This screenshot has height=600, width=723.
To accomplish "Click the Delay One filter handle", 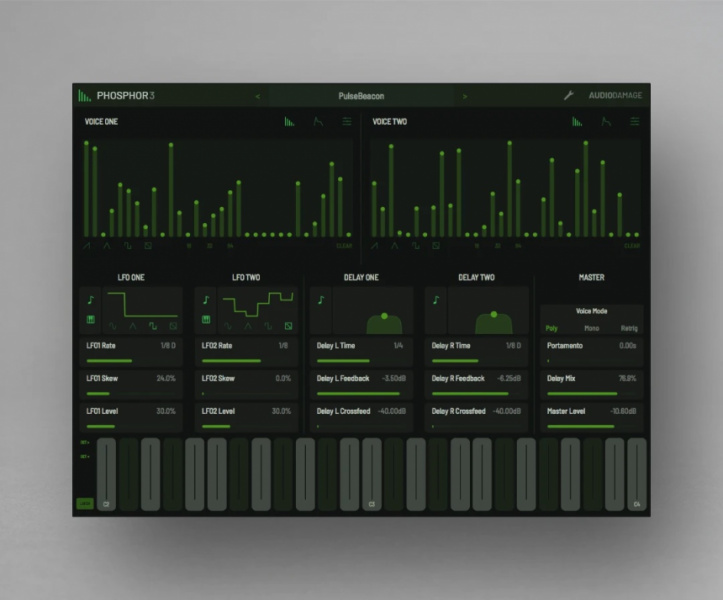I will [x=384, y=316].
